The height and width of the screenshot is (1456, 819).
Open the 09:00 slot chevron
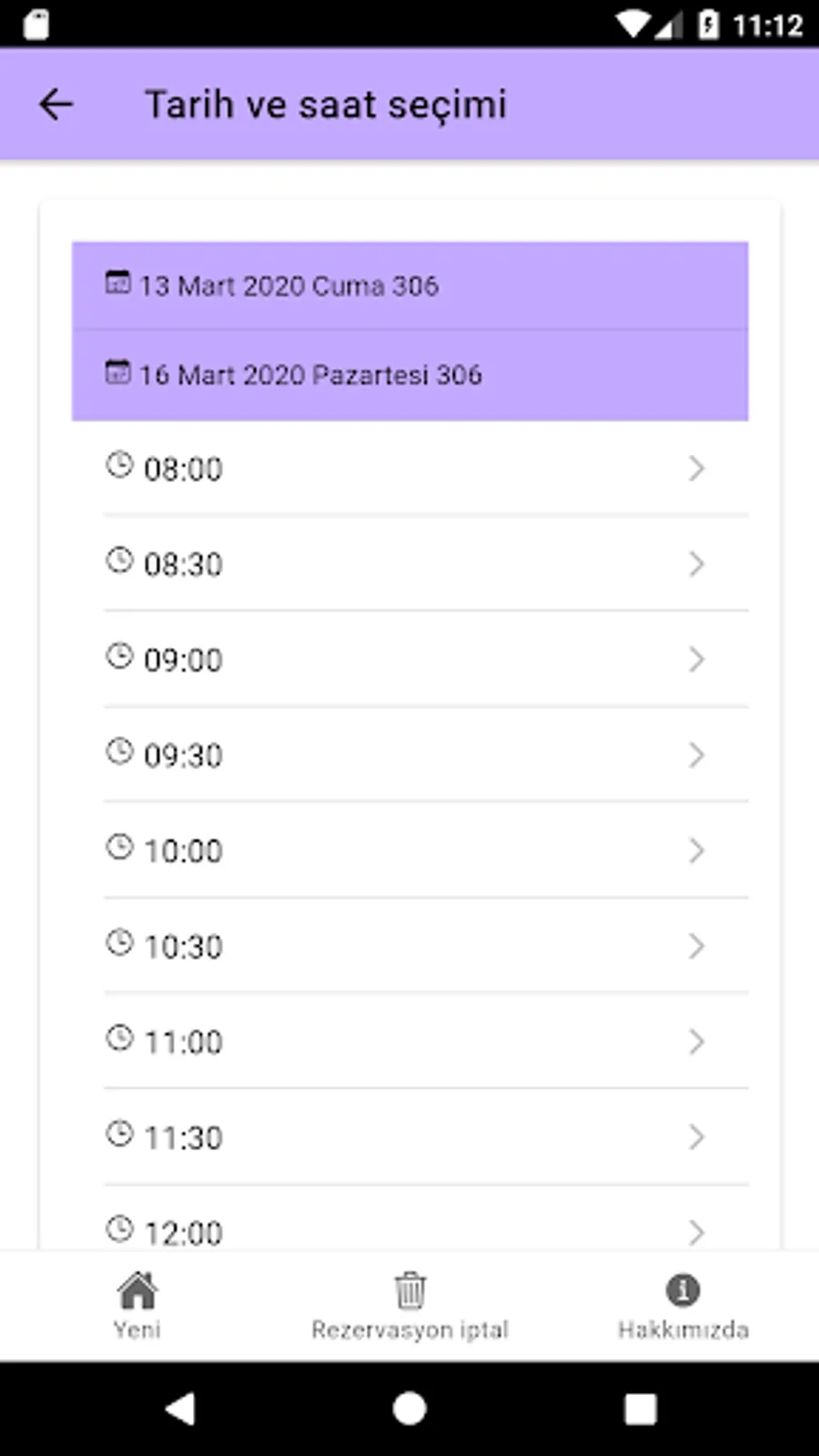696,660
